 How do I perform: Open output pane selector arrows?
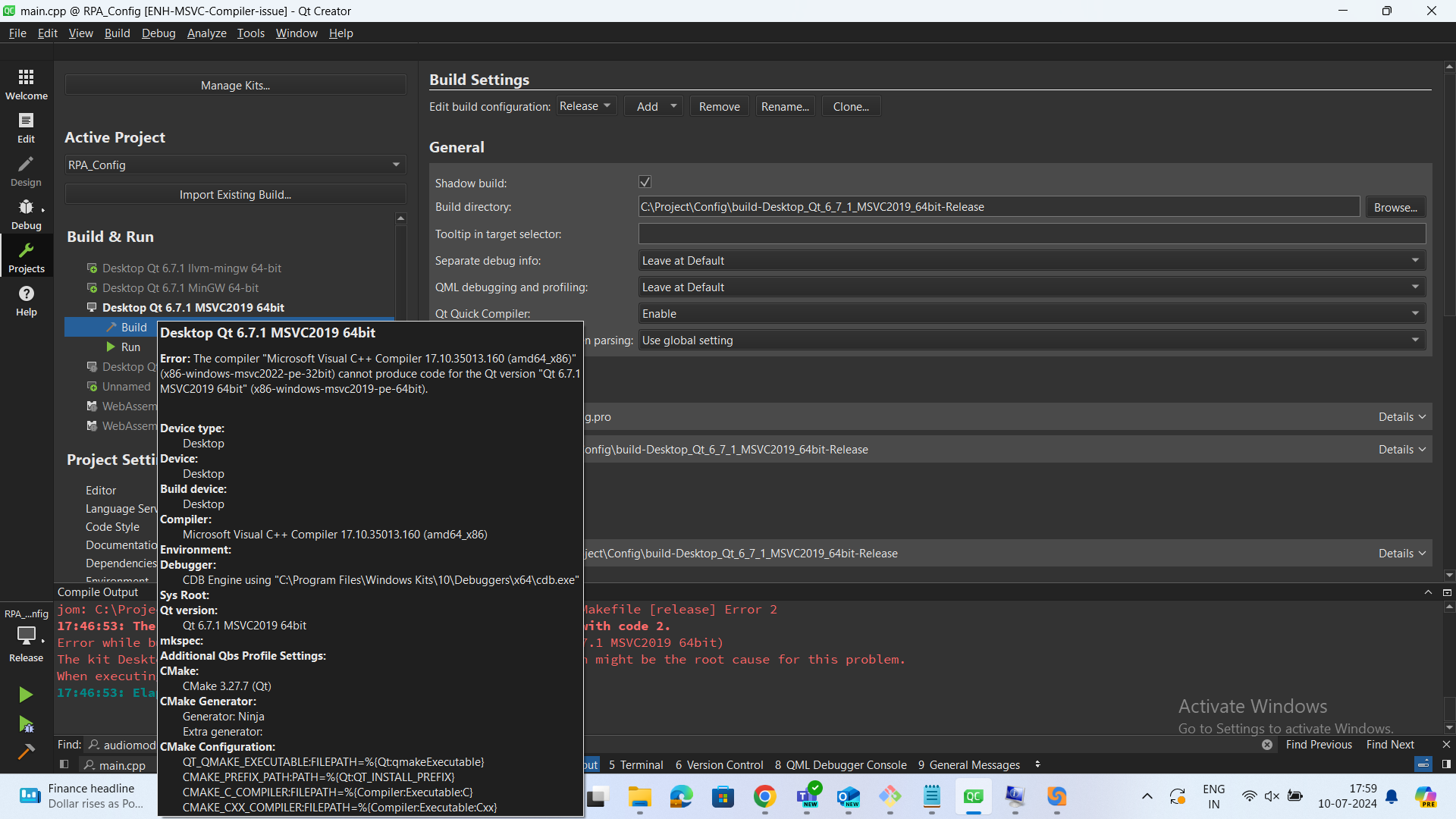1037,764
